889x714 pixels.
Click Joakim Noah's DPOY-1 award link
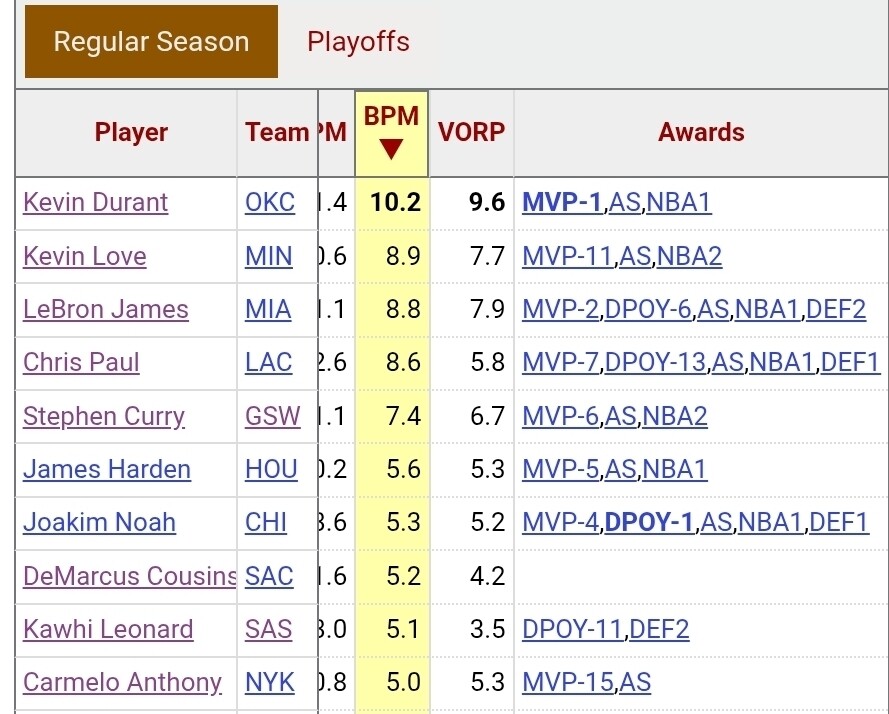point(650,522)
